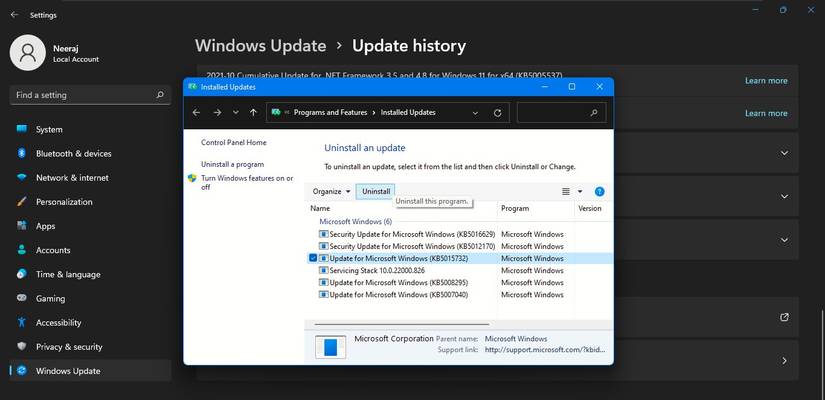Click the Windows Update sidebar icon
The image size is (825, 400).
coord(22,371)
